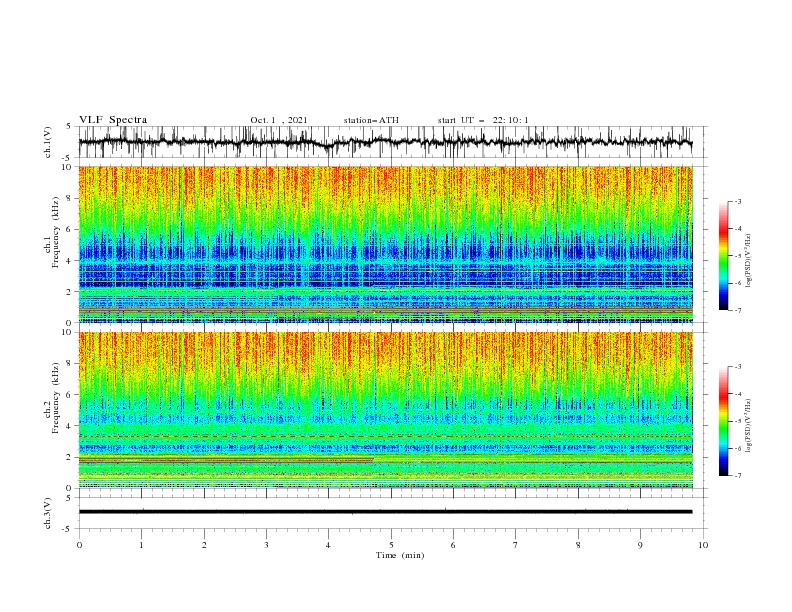Click the "ch.3(V)" axis label
This screenshot has height=612, width=792.
[x=48, y=513]
